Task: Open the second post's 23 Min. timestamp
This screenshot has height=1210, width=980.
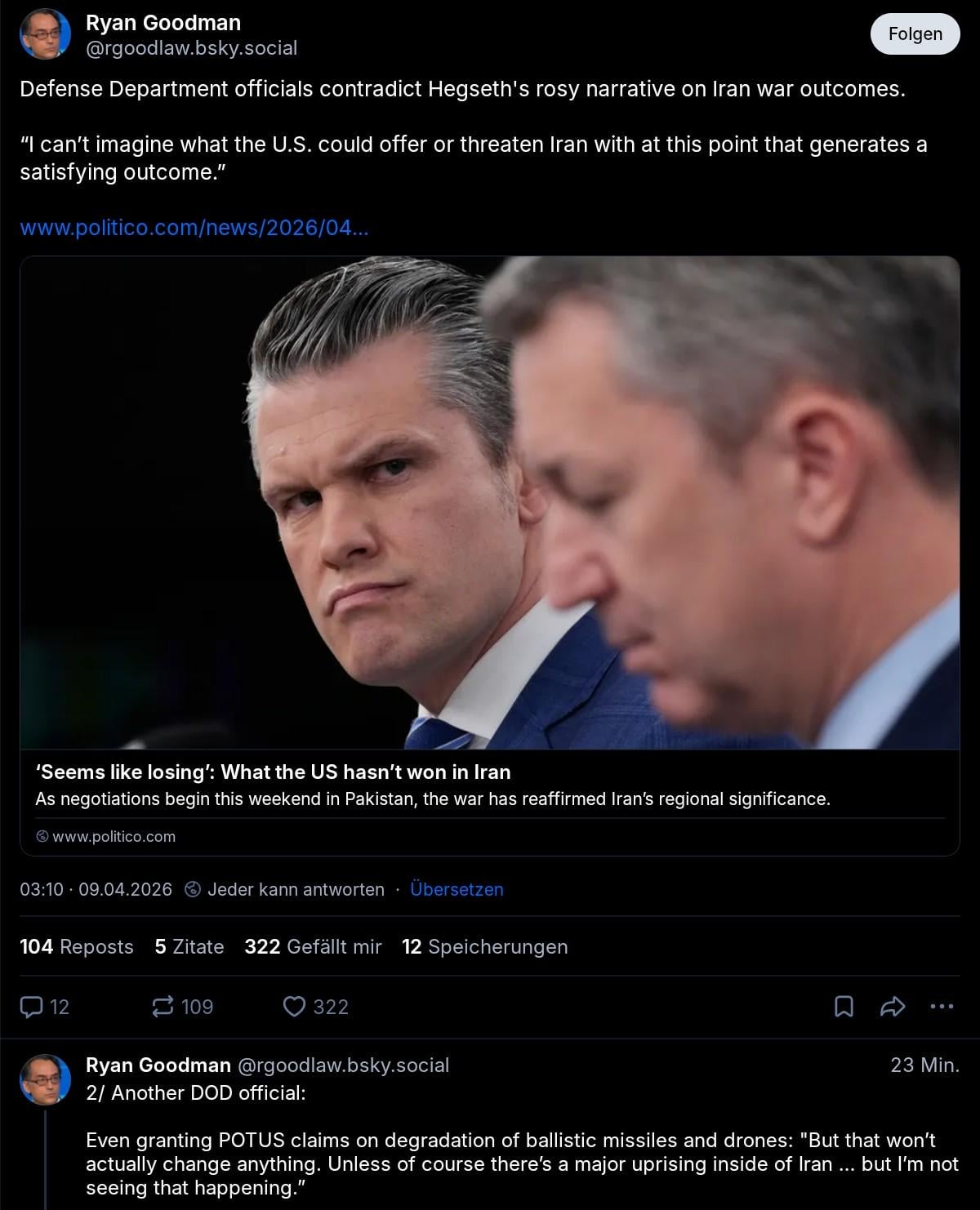Action: 924,1065
